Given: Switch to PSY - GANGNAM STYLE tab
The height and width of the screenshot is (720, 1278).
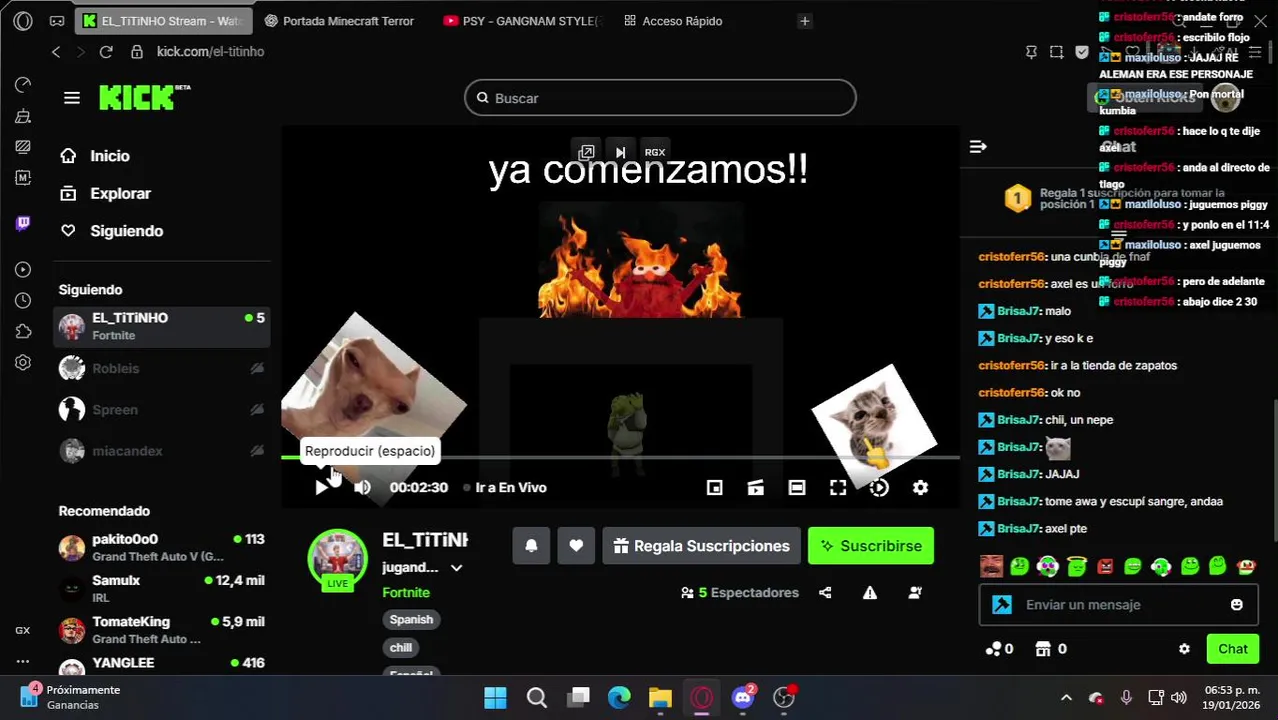Looking at the screenshot, I should [x=522, y=20].
